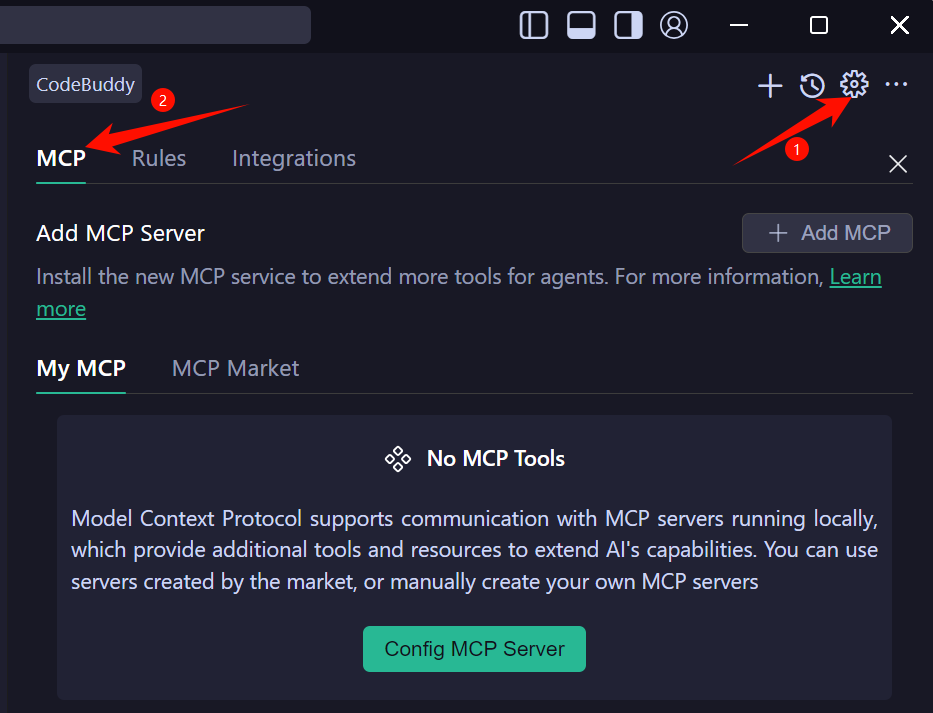The width and height of the screenshot is (933, 713).
Task: Close the MCP settings panel
Action: [x=898, y=164]
